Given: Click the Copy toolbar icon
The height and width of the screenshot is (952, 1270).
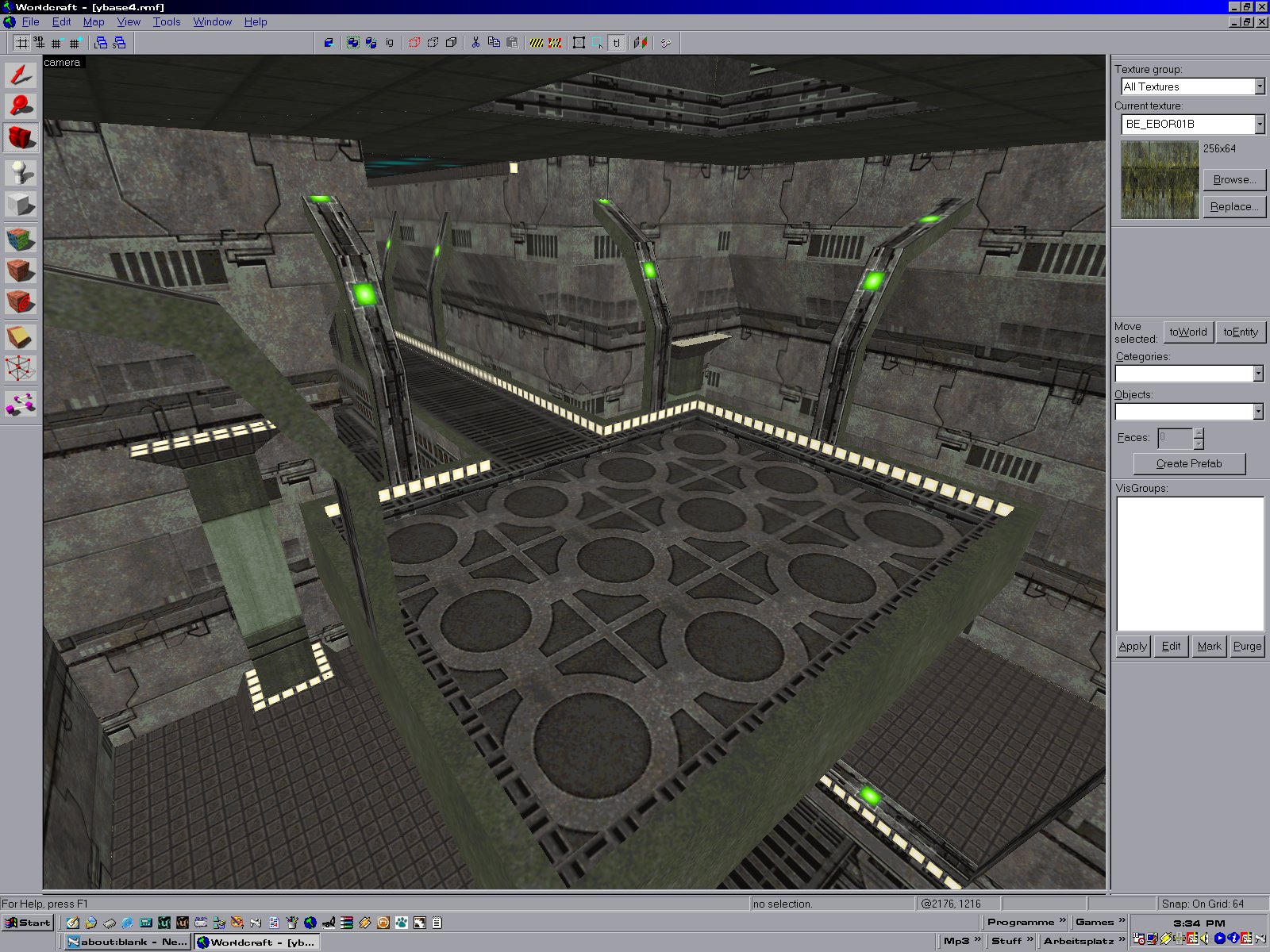Looking at the screenshot, I should pyautogui.click(x=494, y=43).
